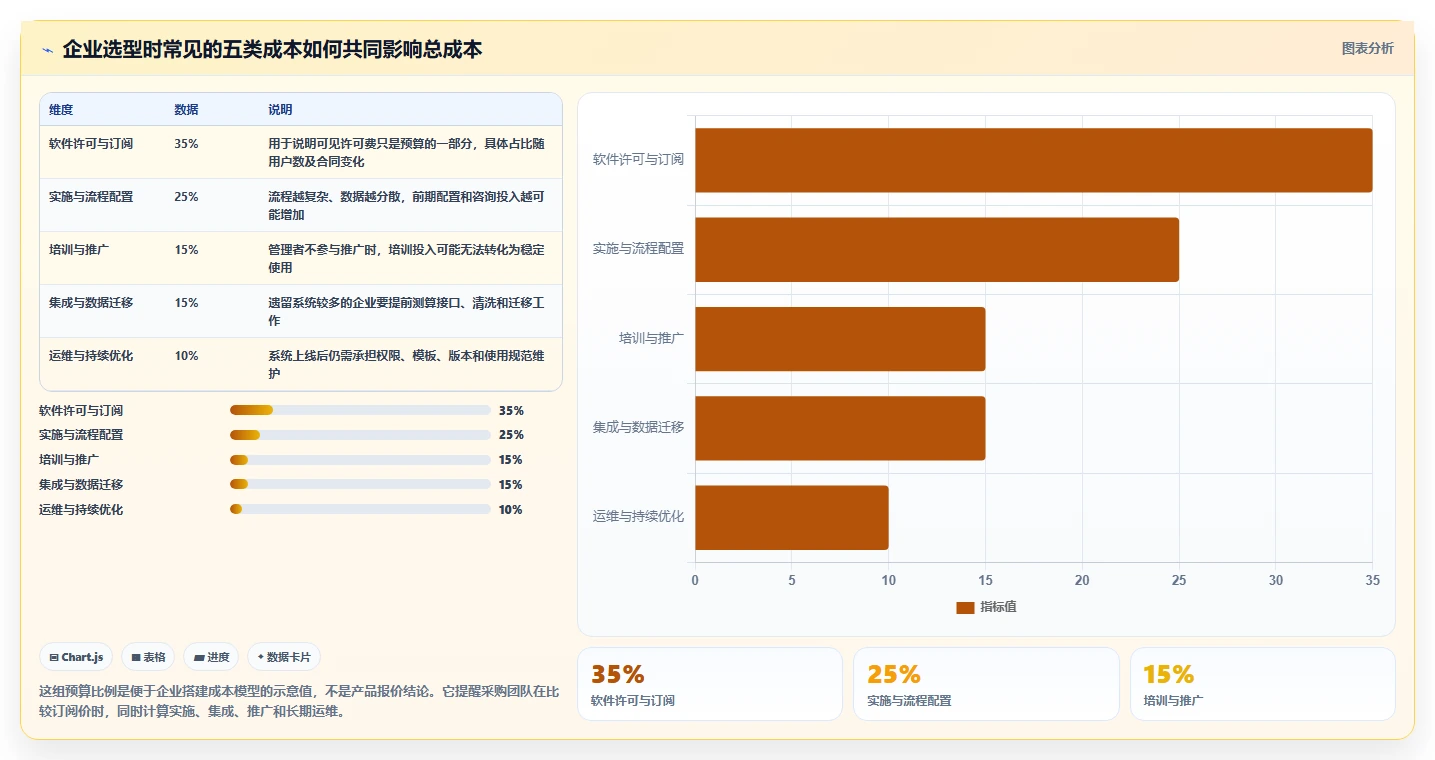Click the 10% value in the table
The width and height of the screenshot is (1435, 760).
click(186, 356)
